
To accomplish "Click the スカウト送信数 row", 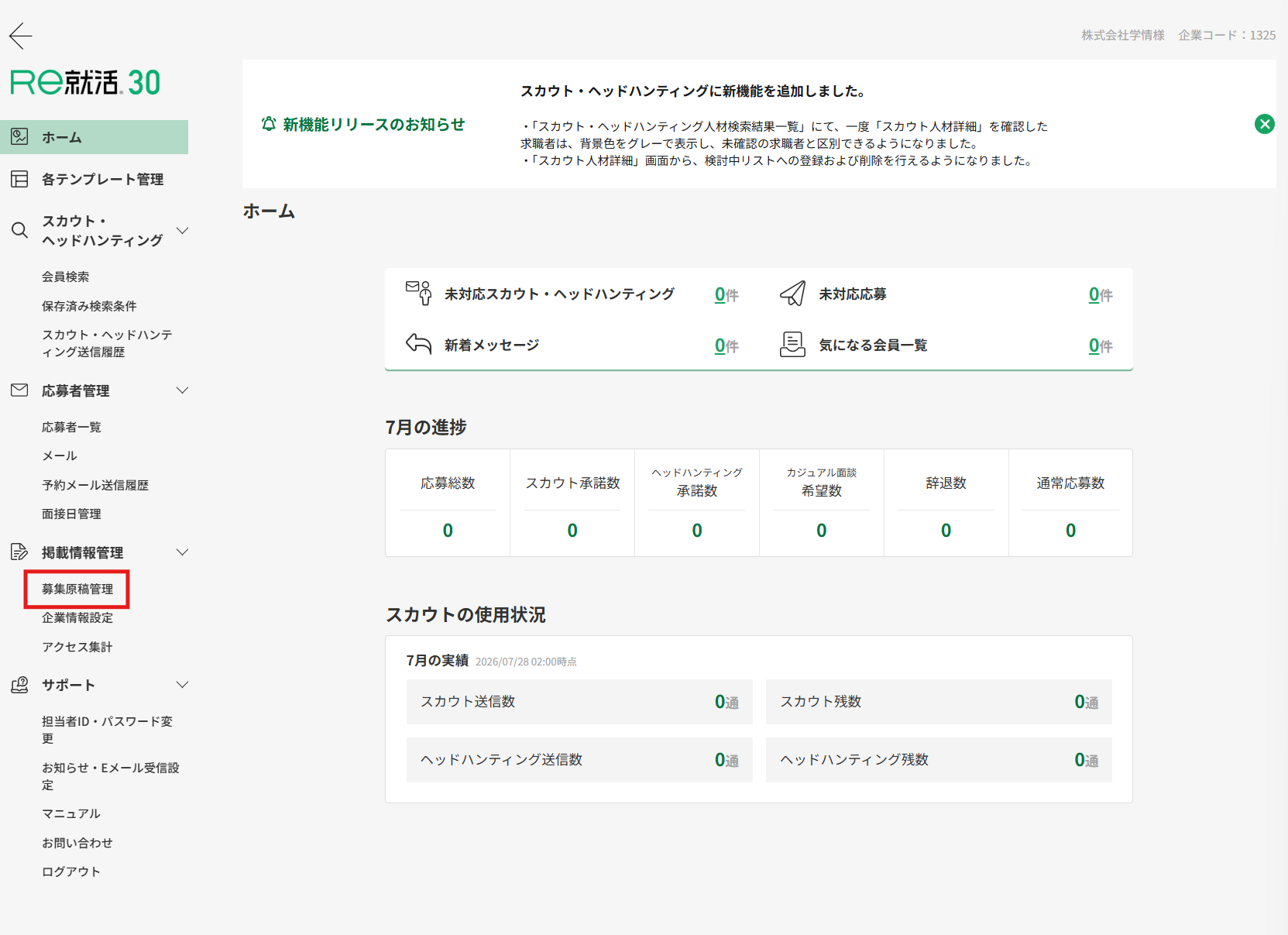I will (x=579, y=702).
